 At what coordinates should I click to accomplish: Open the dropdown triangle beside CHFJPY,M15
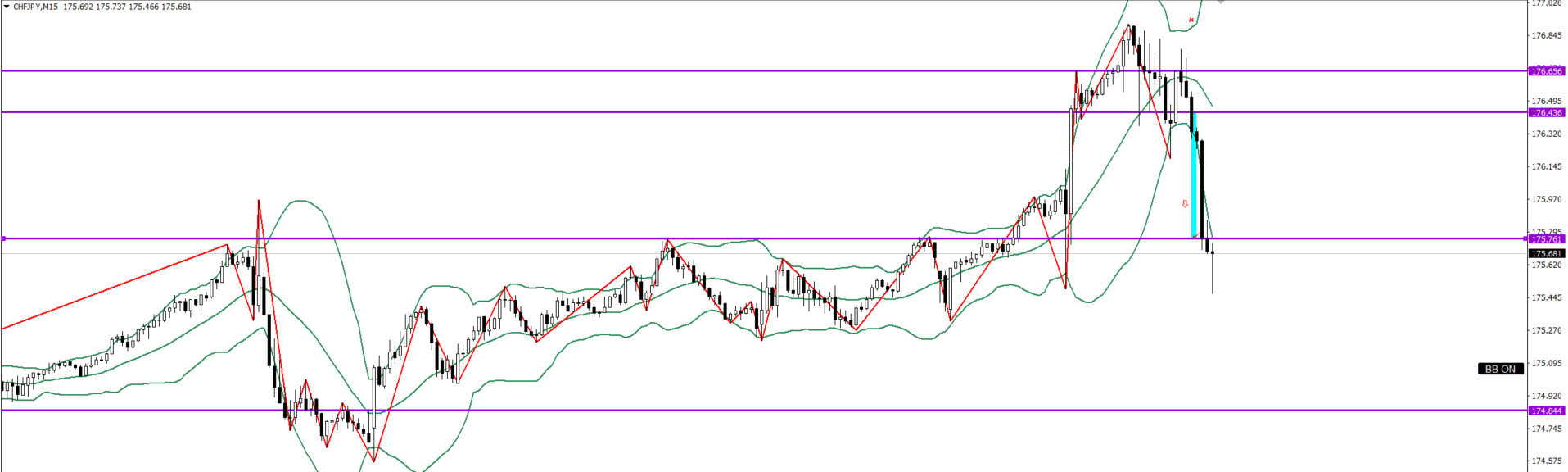7,7
